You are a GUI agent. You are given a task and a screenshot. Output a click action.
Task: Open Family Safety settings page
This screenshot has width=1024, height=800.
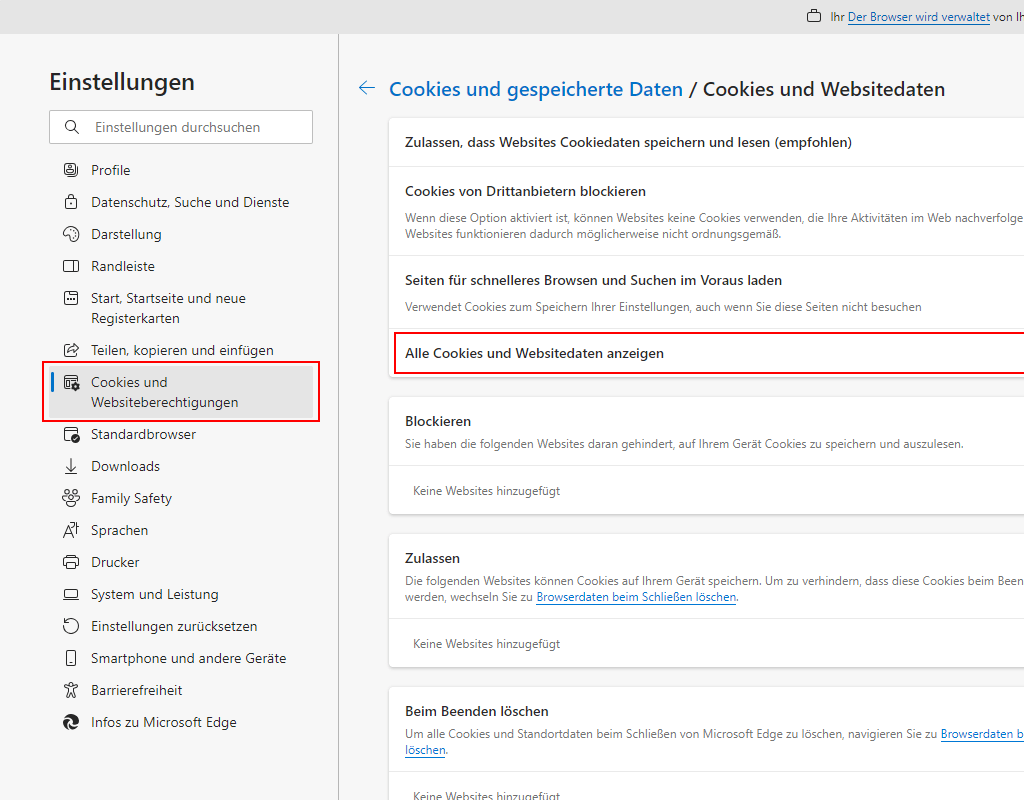(x=131, y=498)
